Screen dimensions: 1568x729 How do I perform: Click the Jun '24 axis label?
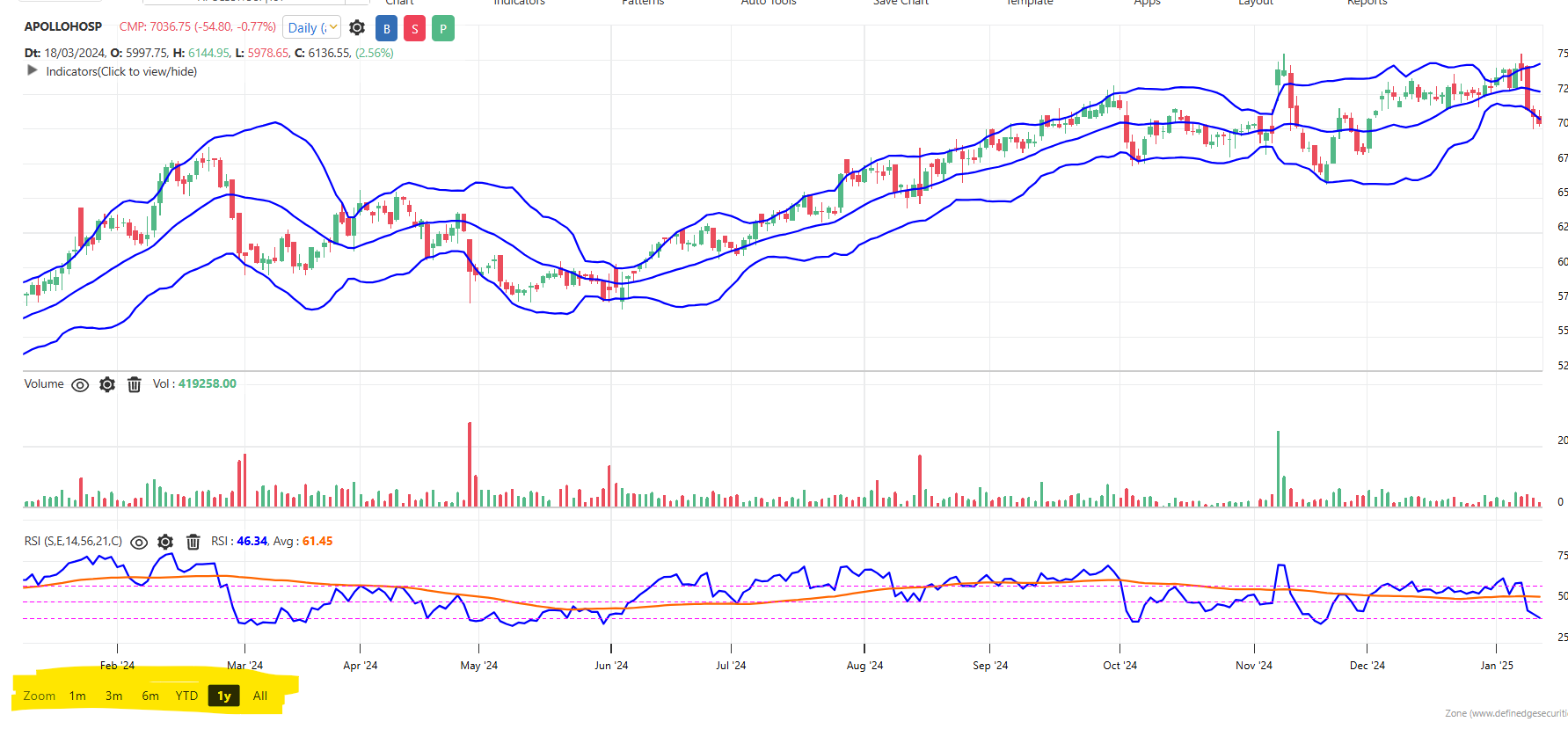pyautogui.click(x=611, y=666)
